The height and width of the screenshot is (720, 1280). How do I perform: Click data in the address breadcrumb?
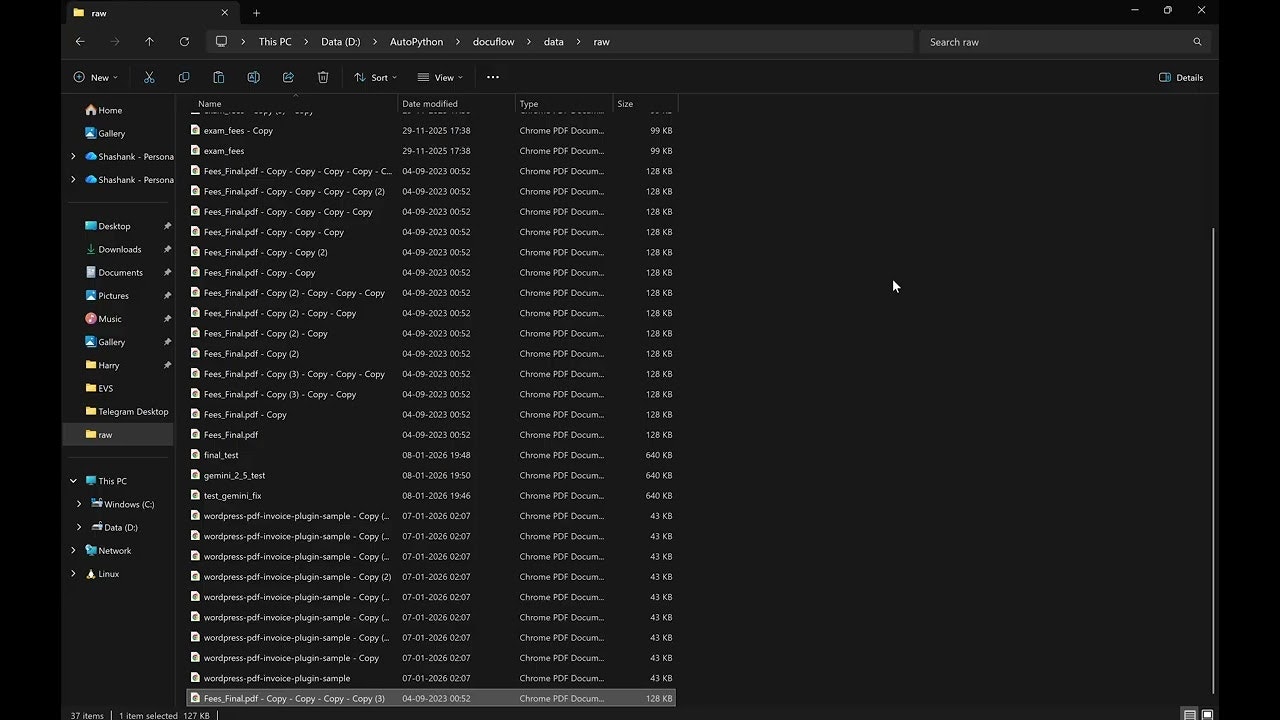(553, 42)
